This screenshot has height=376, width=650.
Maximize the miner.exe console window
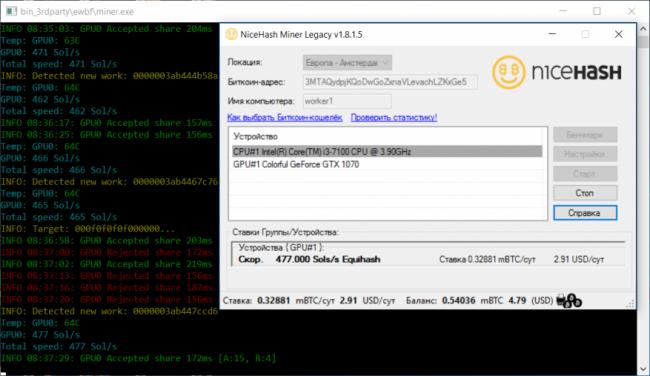pos(597,11)
